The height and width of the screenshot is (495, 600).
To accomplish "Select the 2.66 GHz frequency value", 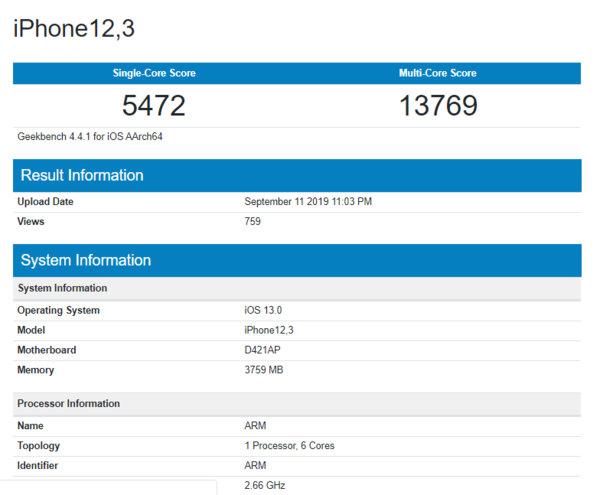I will coord(265,485).
